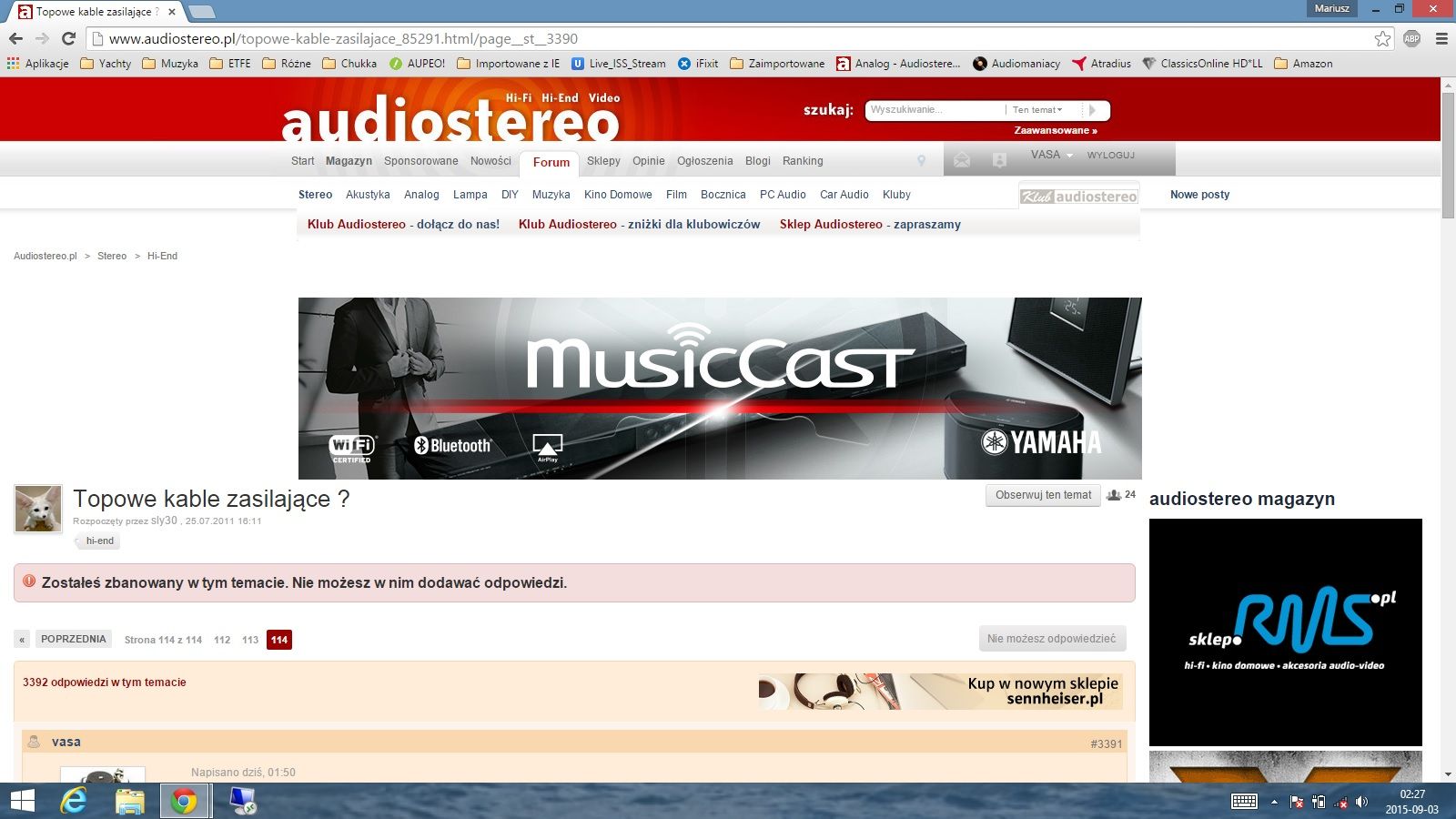This screenshot has width=1456, height=819.
Task: Open the iFixit bookmark
Action: (698, 64)
